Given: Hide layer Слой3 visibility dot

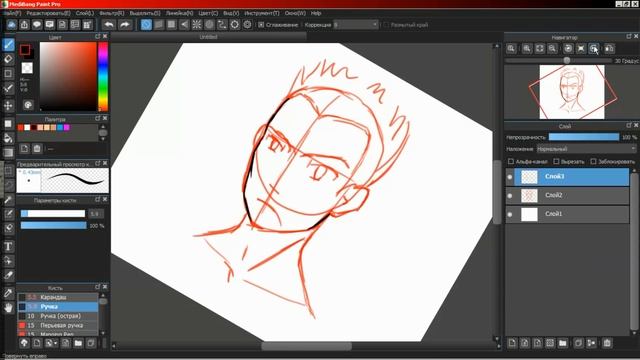Looking at the screenshot, I should pyautogui.click(x=510, y=177).
